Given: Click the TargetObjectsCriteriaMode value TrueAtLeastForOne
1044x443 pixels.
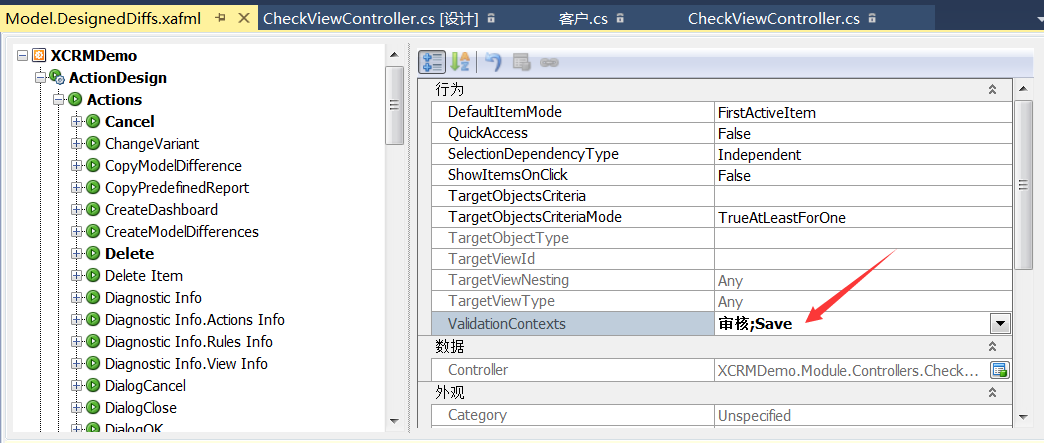Looking at the screenshot, I should 863,218.
